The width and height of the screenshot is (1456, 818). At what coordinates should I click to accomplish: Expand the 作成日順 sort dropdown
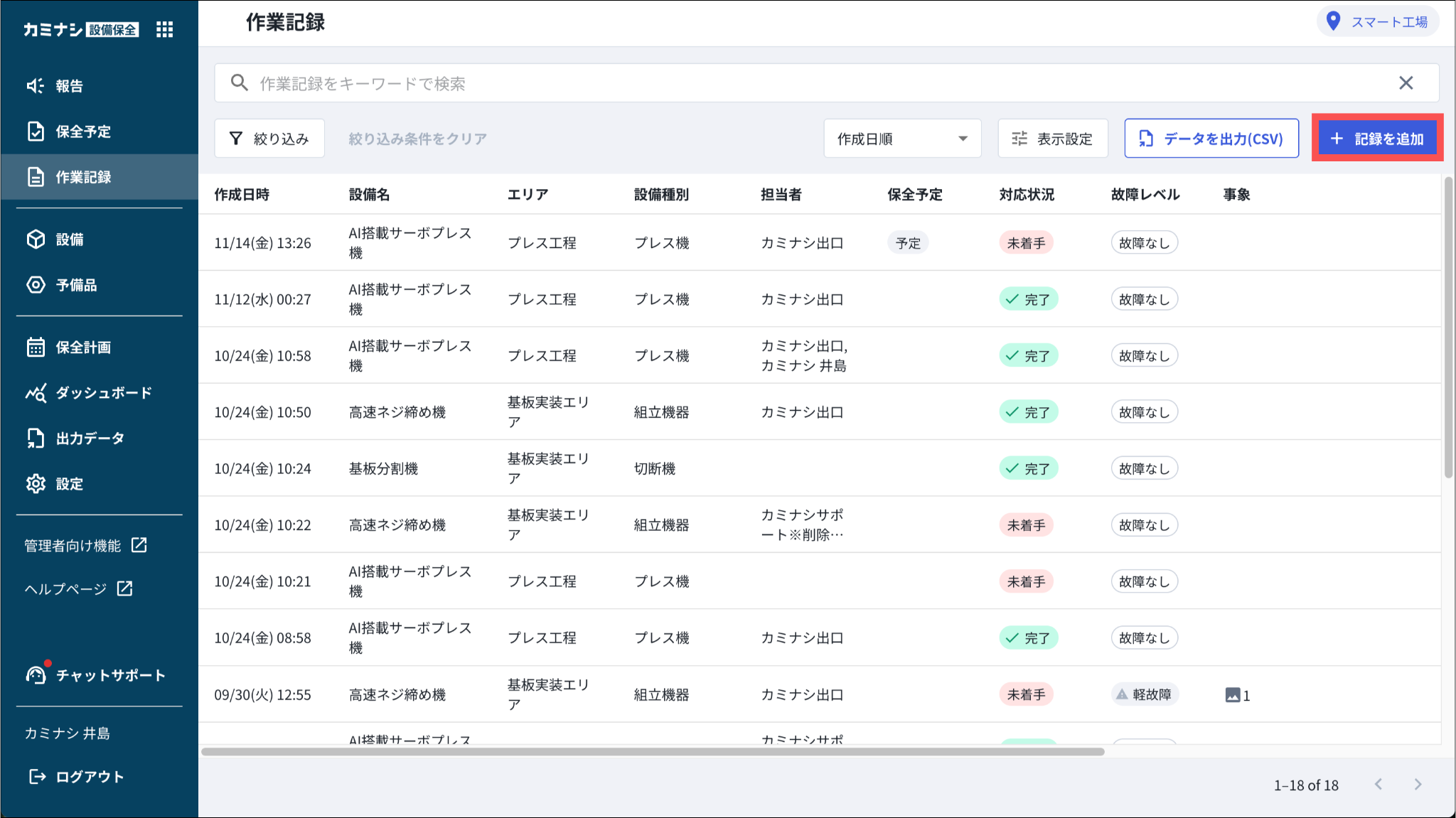tap(901, 139)
